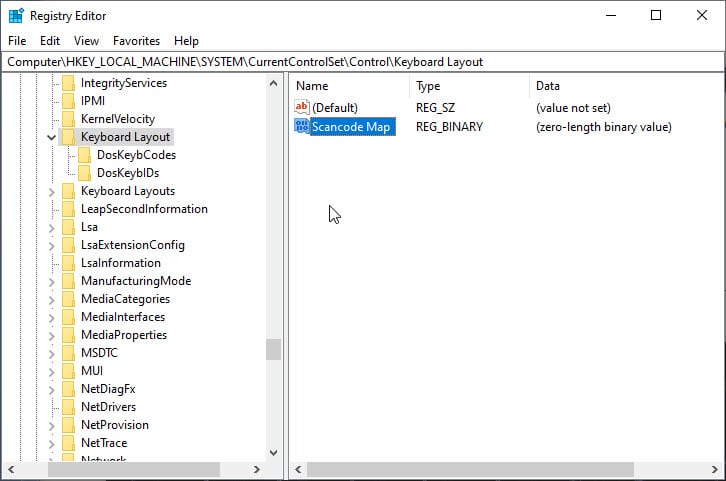The width and height of the screenshot is (726, 481).
Task: Click the LeapSecondInformation folder icon
Action: (69, 209)
